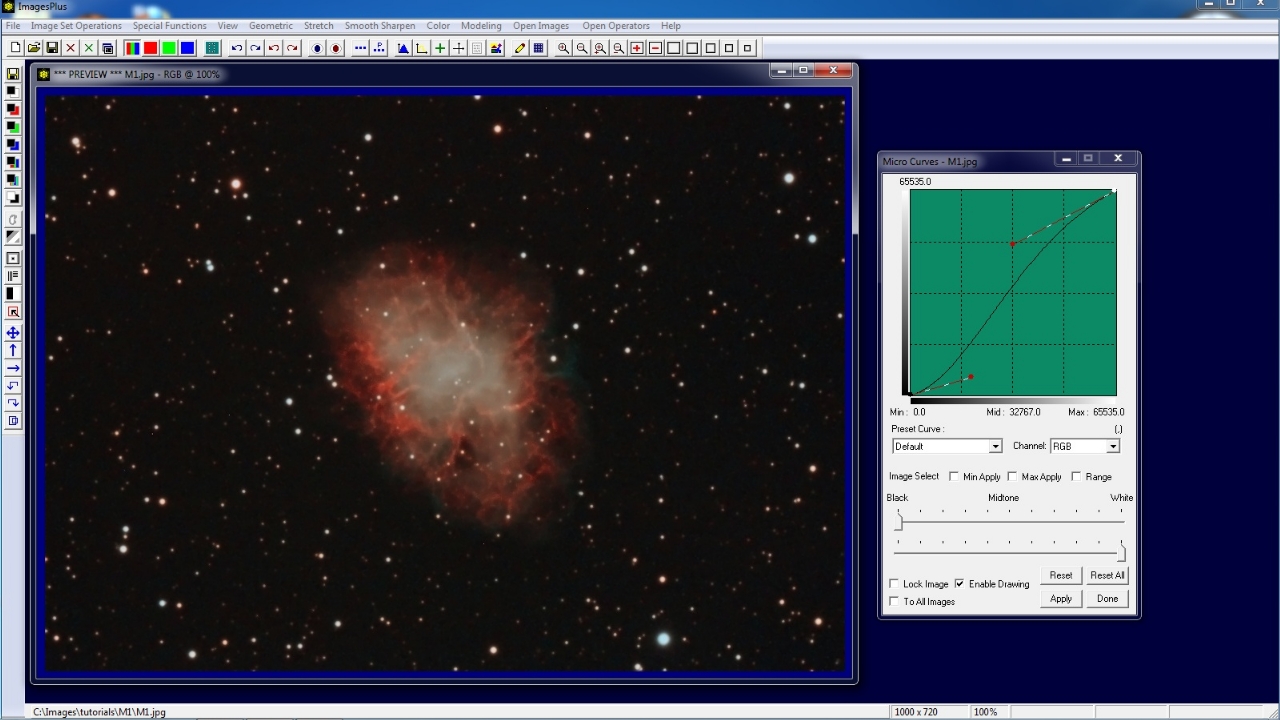This screenshot has height=720, width=1280.
Task: Click the Black point slider handle
Action: point(899,522)
